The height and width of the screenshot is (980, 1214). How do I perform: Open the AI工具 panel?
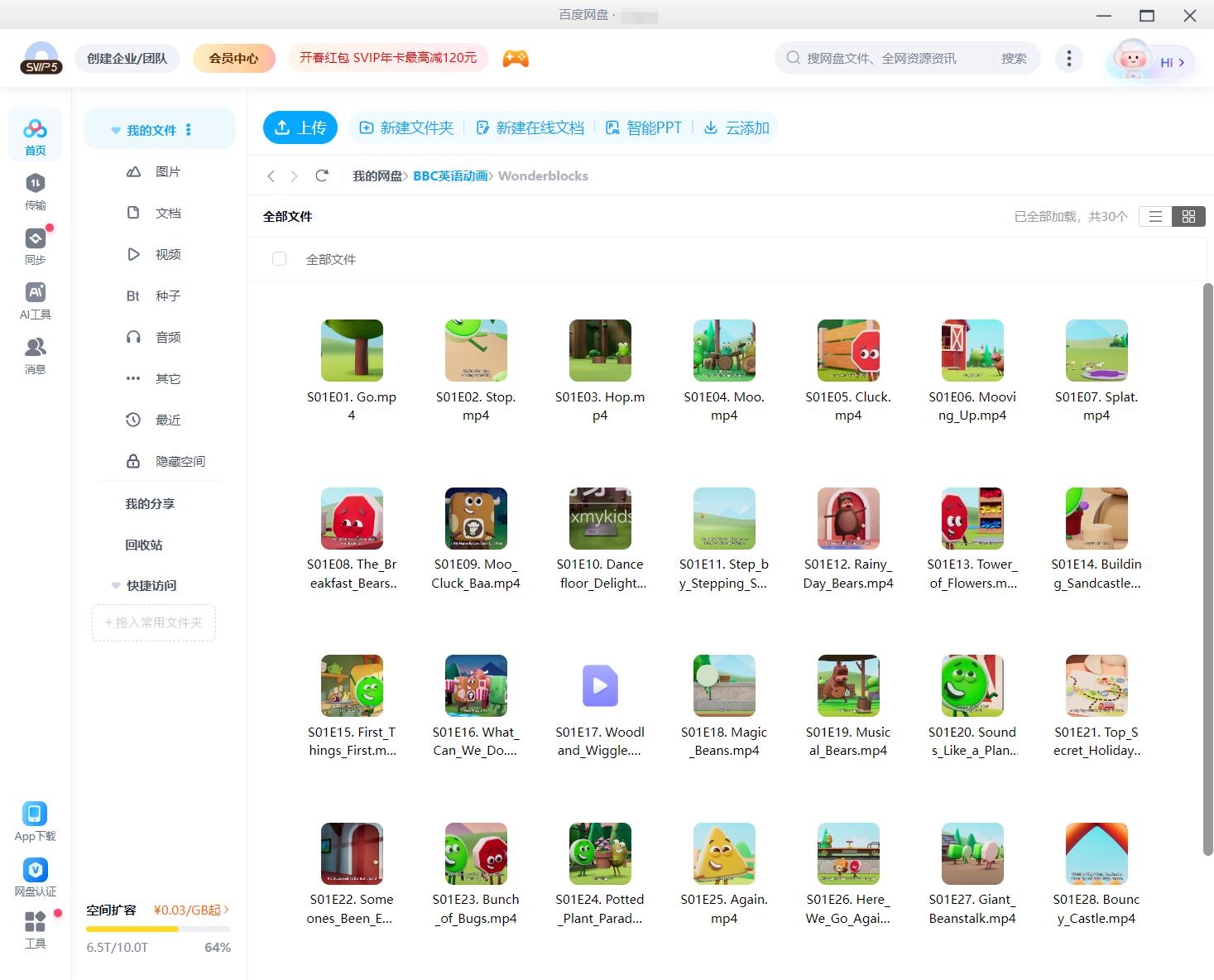click(x=35, y=298)
